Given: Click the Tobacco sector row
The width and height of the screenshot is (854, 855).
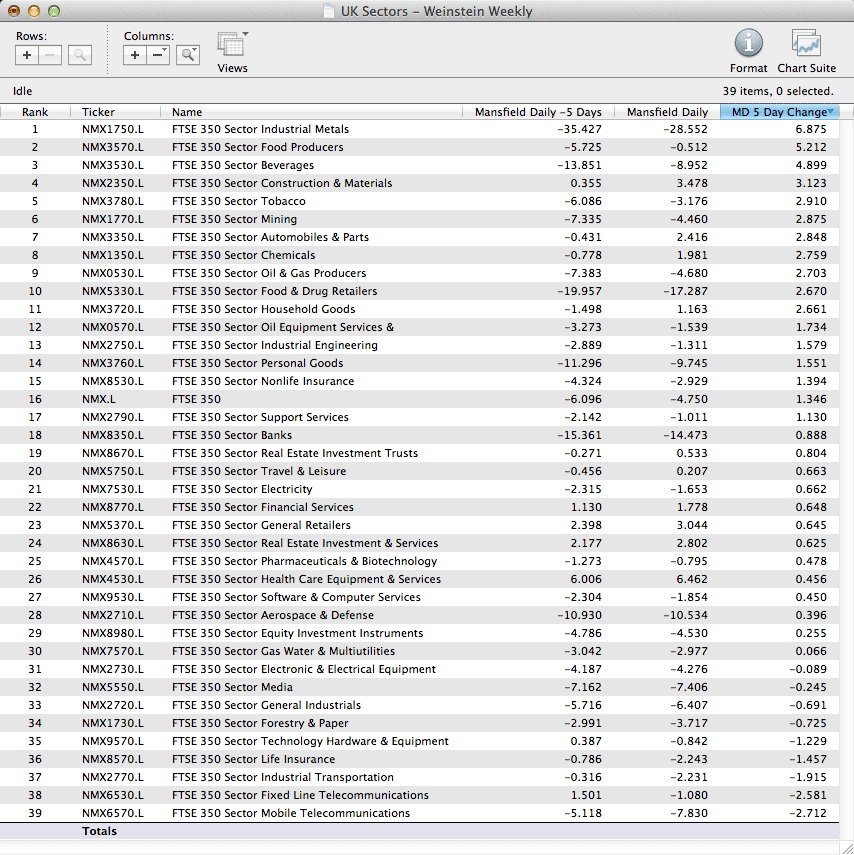Looking at the screenshot, I should click(x=238, y=201).
